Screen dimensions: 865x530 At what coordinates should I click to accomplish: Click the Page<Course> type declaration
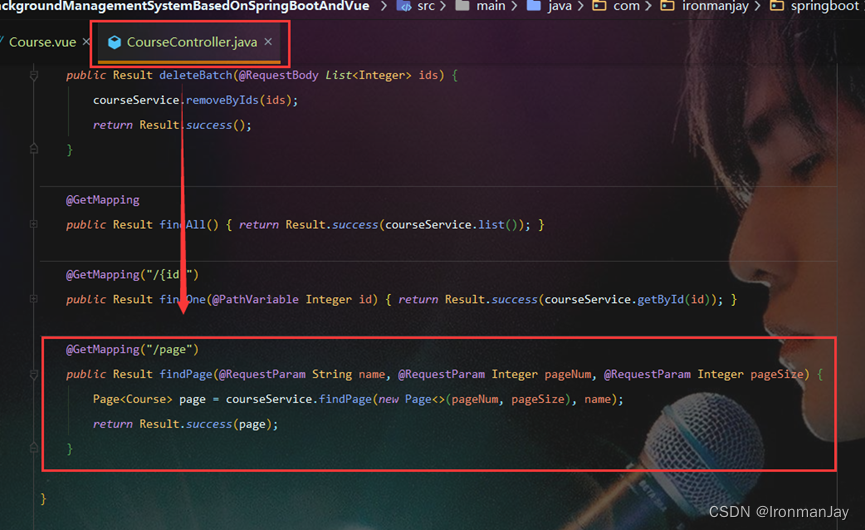coord(132,399)
